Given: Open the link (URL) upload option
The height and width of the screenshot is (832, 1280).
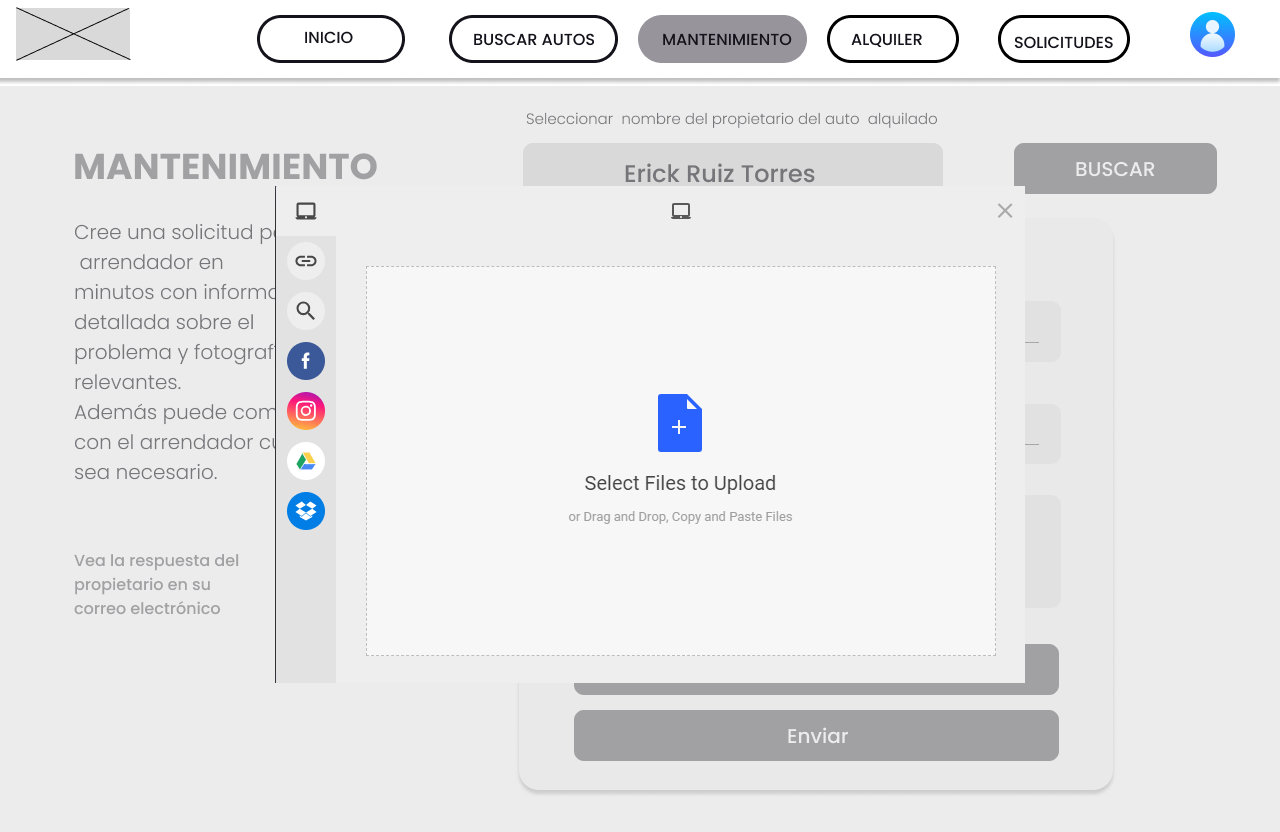Looking at the screenshot, I should tap(306, 261).
